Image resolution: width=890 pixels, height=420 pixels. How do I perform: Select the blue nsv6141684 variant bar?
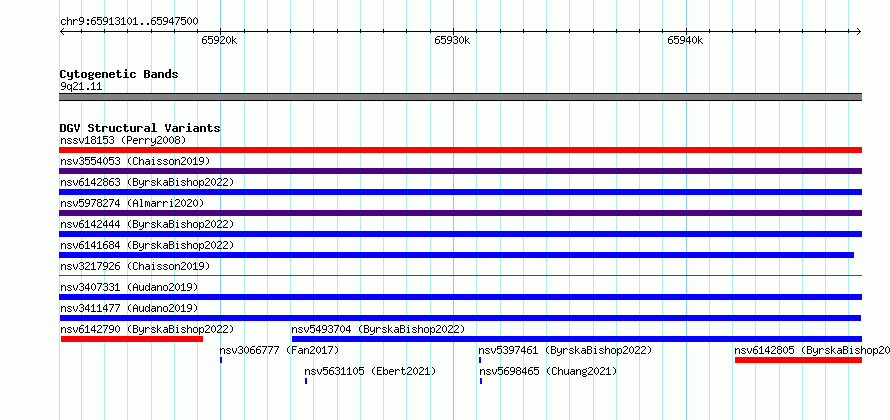[456, 255]
